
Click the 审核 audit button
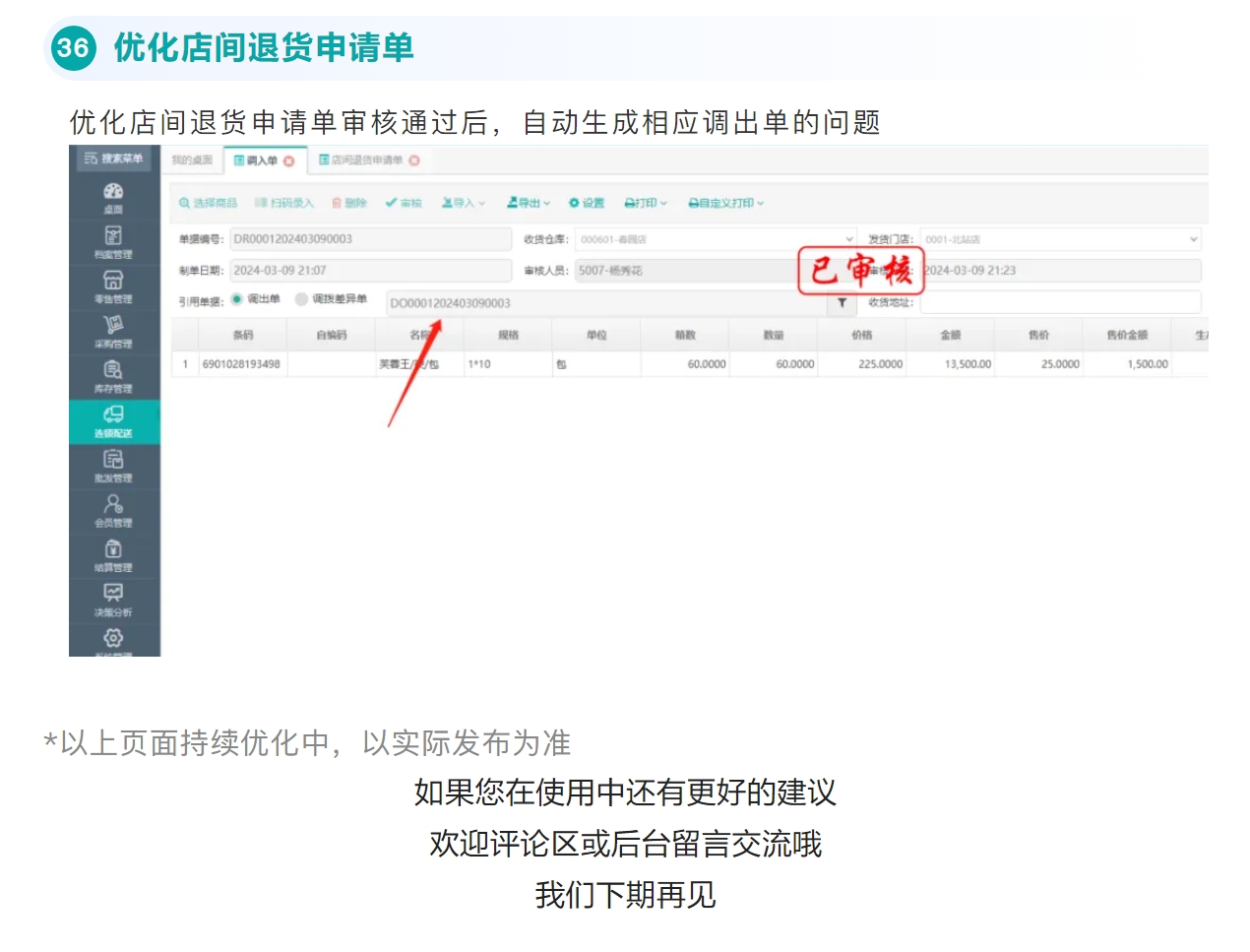(403, 203)
